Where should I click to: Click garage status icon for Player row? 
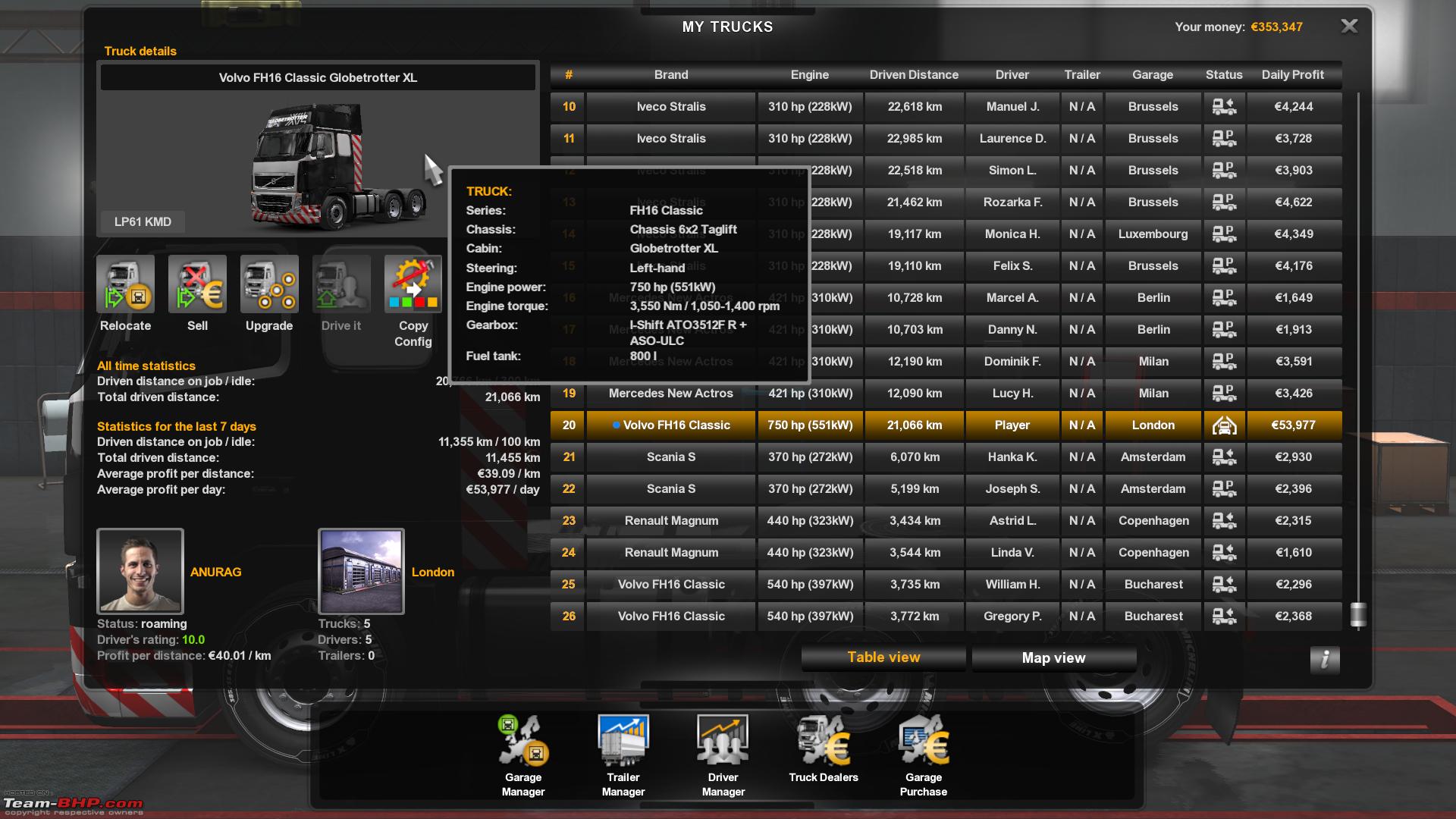pyautogui.click(x=1224, y=425)
